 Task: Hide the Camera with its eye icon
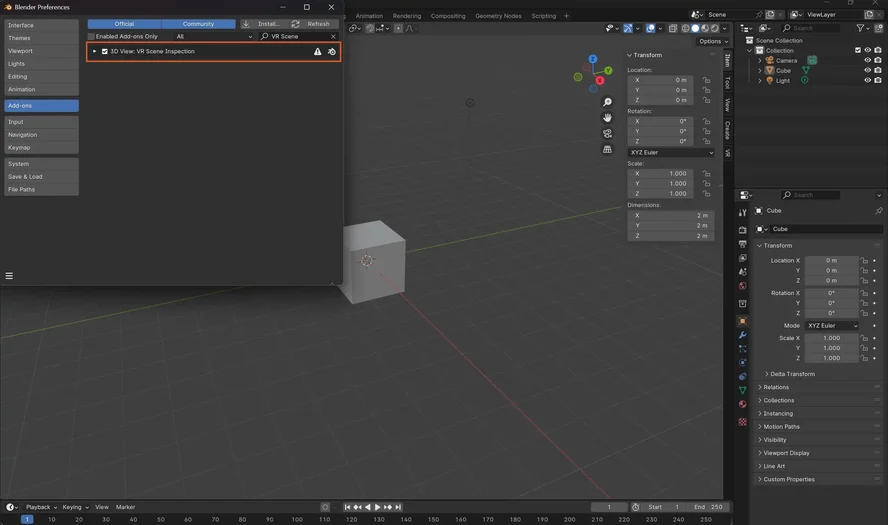[867, 60]
